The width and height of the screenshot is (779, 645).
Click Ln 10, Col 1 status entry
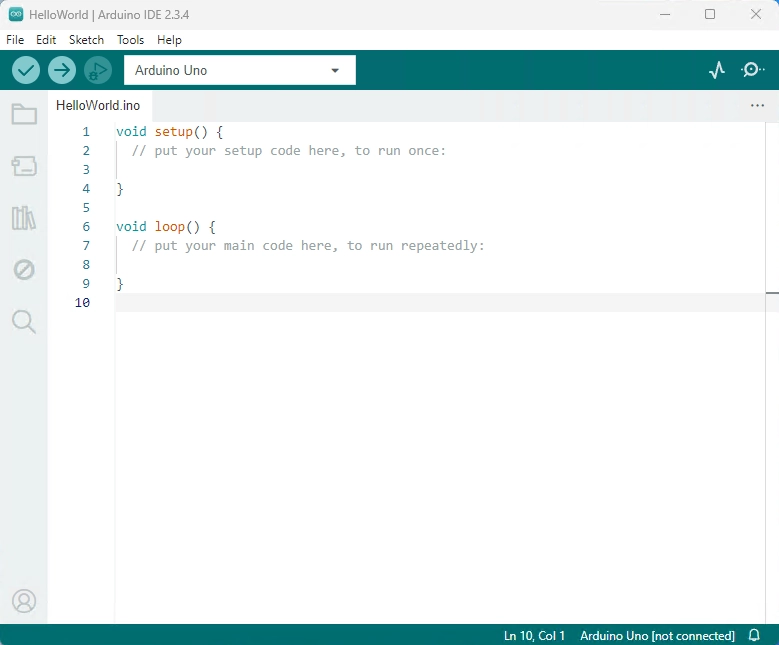pos(534,636)
